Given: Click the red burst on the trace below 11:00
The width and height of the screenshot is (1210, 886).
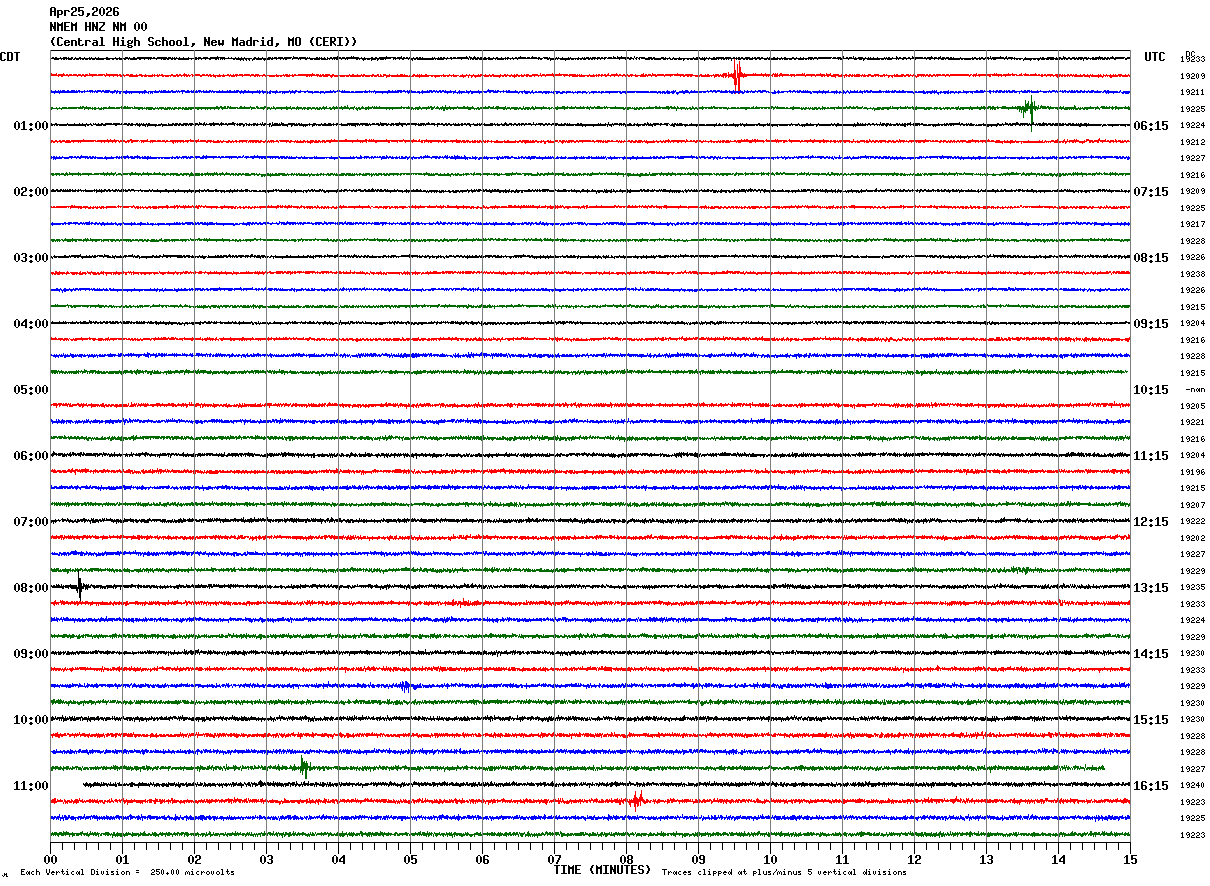Looking at the screenshot, I should (x=635, y=800).
